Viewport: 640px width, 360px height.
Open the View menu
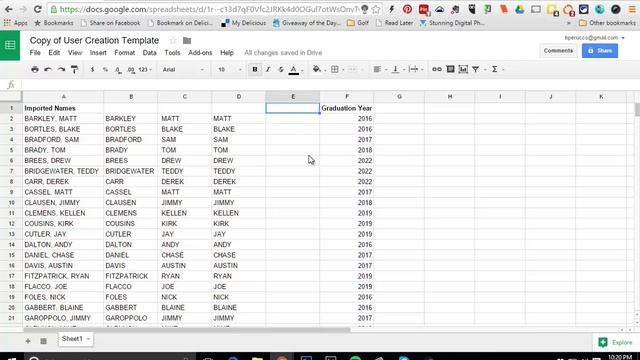tap(75, 53)
